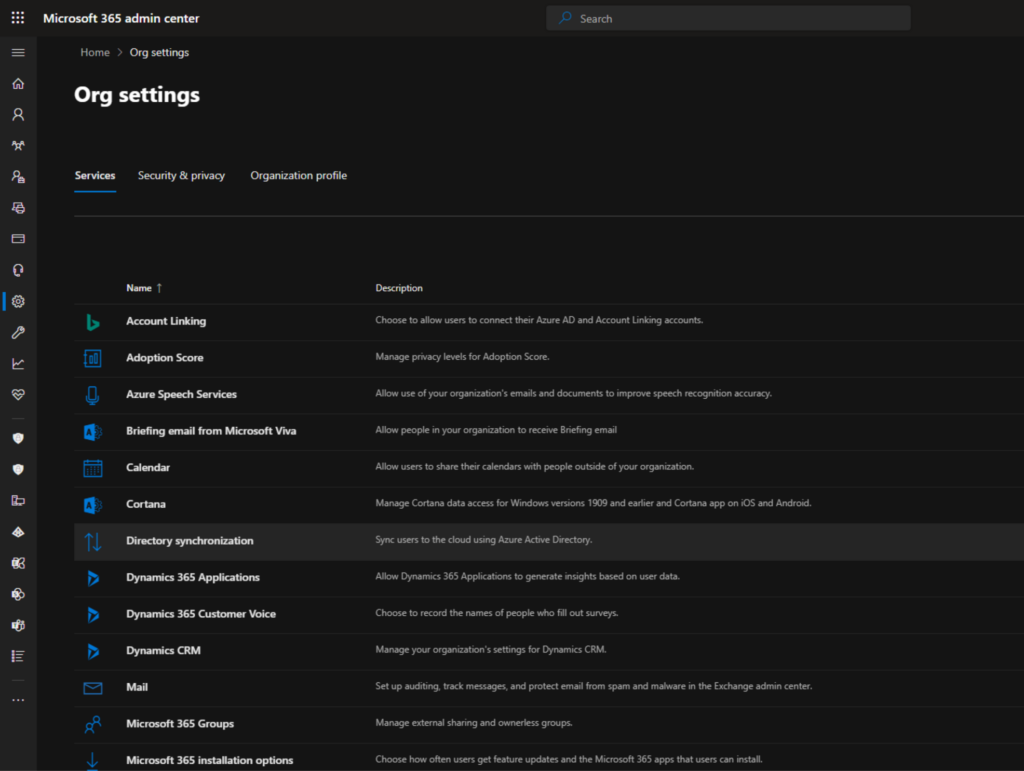Viewport: 1024px width, 771px height.
Task: Click description "Choose to record the names of people who fill out surveys."
Action: [497, 612]
